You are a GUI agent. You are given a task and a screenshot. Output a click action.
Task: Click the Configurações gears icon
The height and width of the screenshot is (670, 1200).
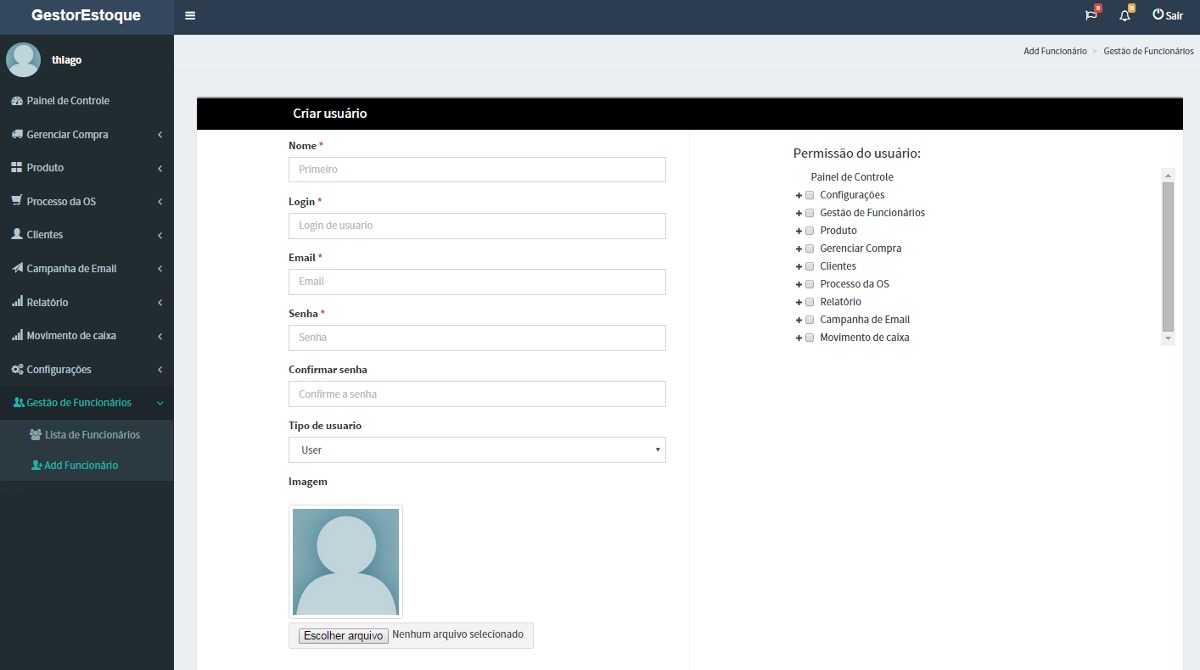16,368
